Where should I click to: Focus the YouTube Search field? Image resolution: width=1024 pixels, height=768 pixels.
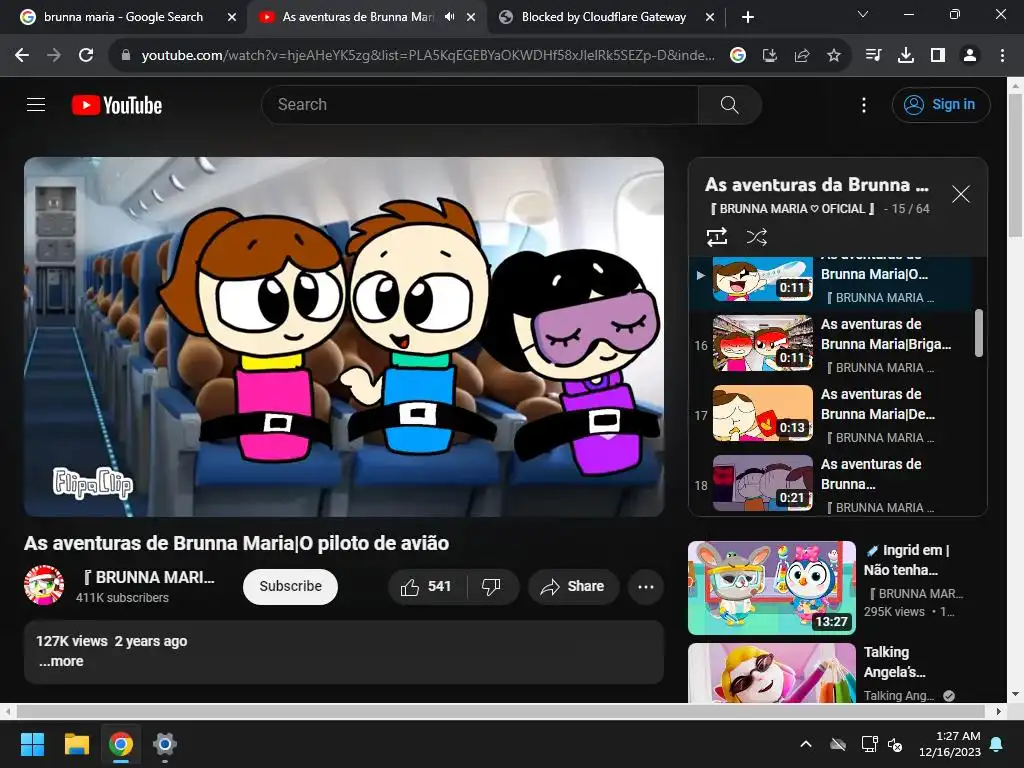(480, 104)
